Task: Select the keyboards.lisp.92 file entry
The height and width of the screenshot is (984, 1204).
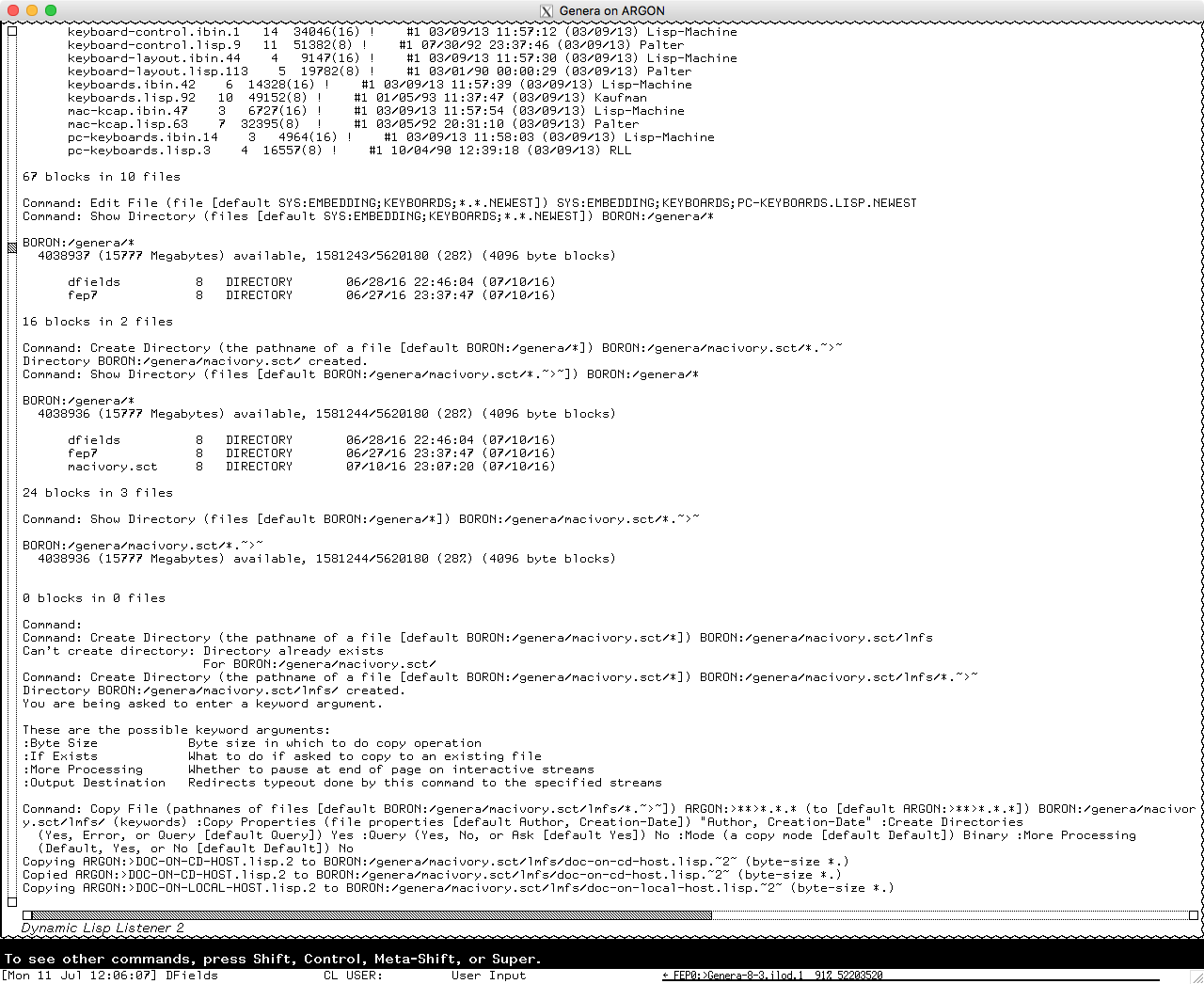Action: coord(132,98)
